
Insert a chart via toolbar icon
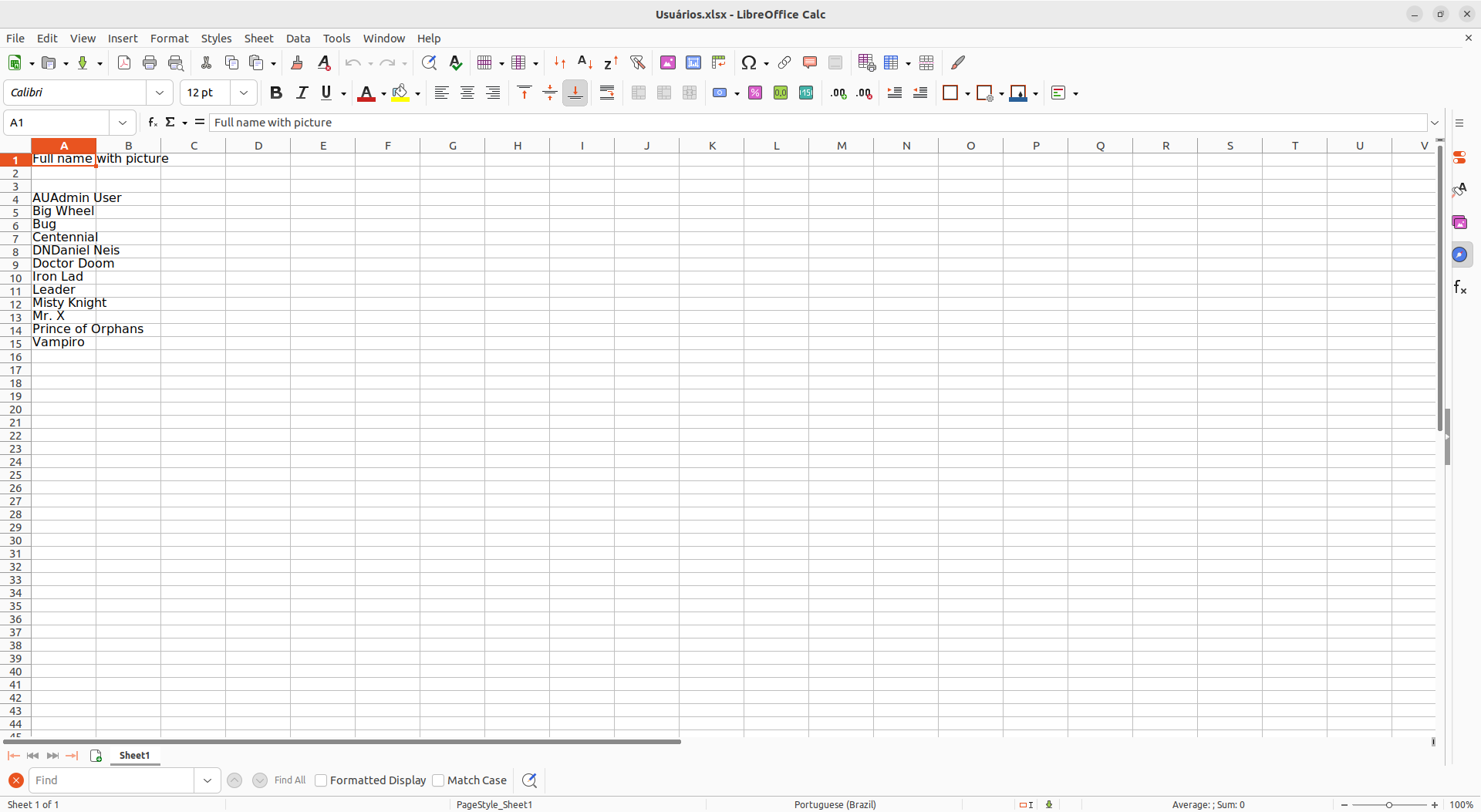[x=693, y=63]
